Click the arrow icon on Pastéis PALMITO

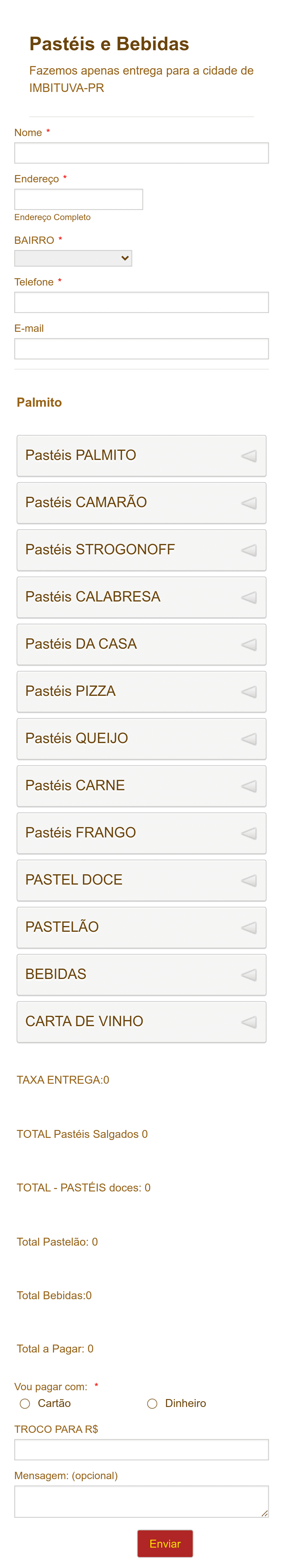tap(248, 455)
